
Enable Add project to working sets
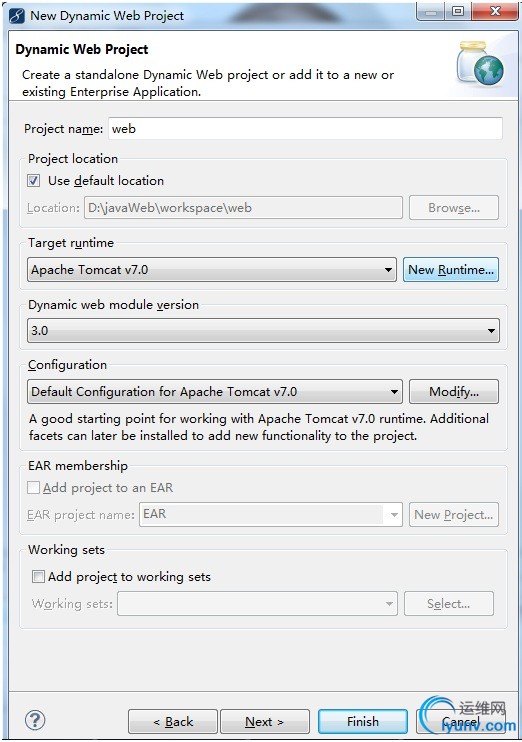coord(38,576)
